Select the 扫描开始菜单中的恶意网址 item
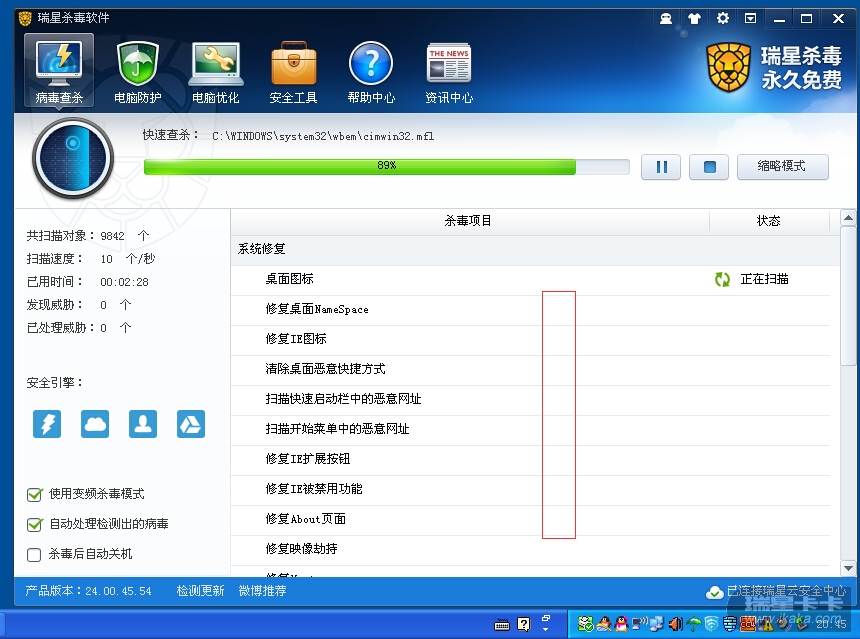This screenshot has width=860, height=639. [530, 429]
